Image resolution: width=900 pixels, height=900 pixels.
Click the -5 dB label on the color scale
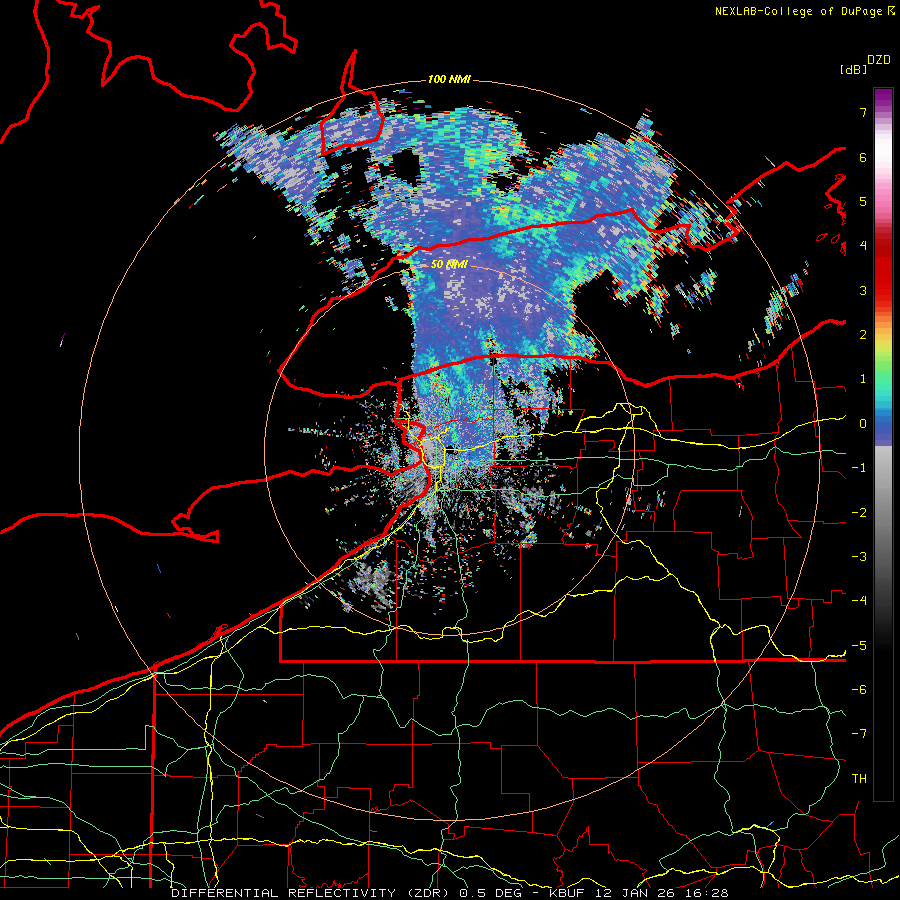[x=859, y=646]
